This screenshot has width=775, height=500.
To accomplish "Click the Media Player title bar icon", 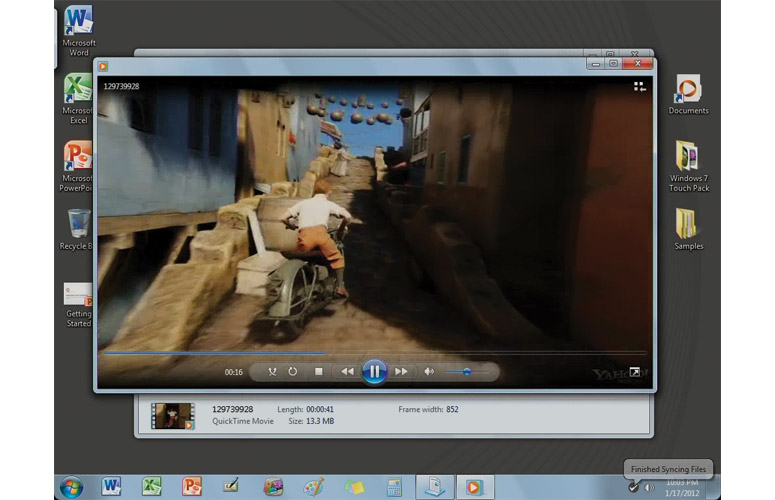I will [x=103, y=66].
